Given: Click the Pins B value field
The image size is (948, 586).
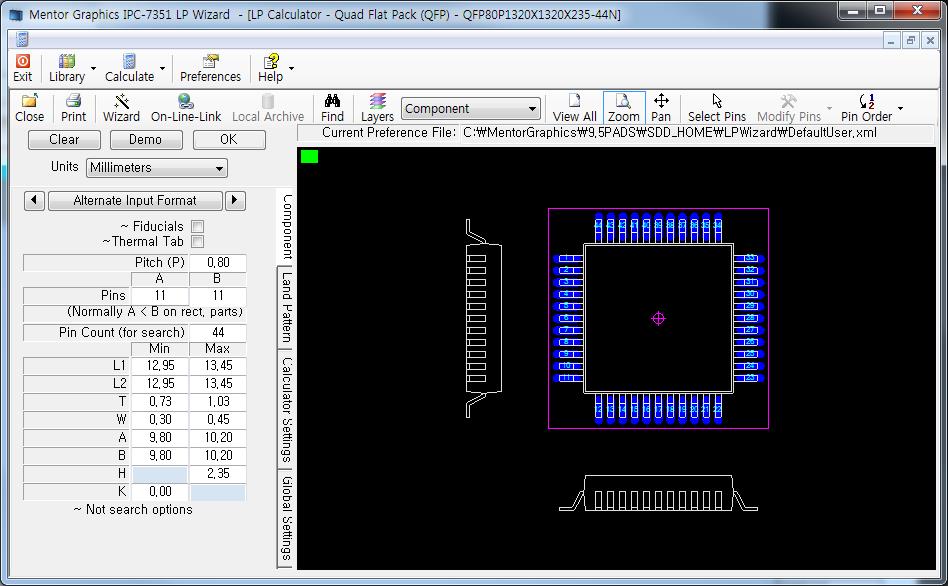Looking at the screenshot, I should (x=218, y=295).
